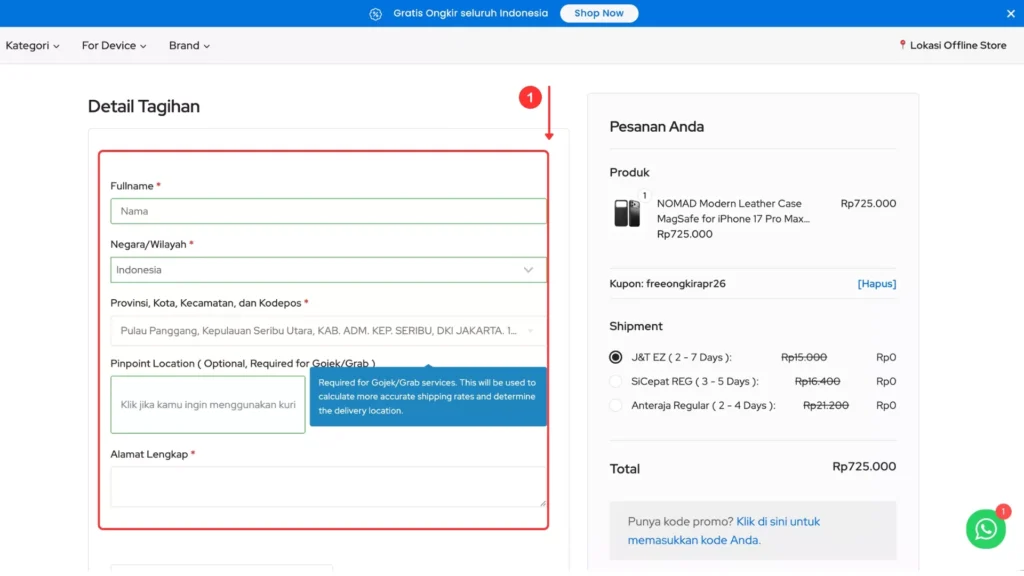This screenshot has height=576, width=1024.
Task: Select J&T EZ shipping option
Action: [615, 357]
